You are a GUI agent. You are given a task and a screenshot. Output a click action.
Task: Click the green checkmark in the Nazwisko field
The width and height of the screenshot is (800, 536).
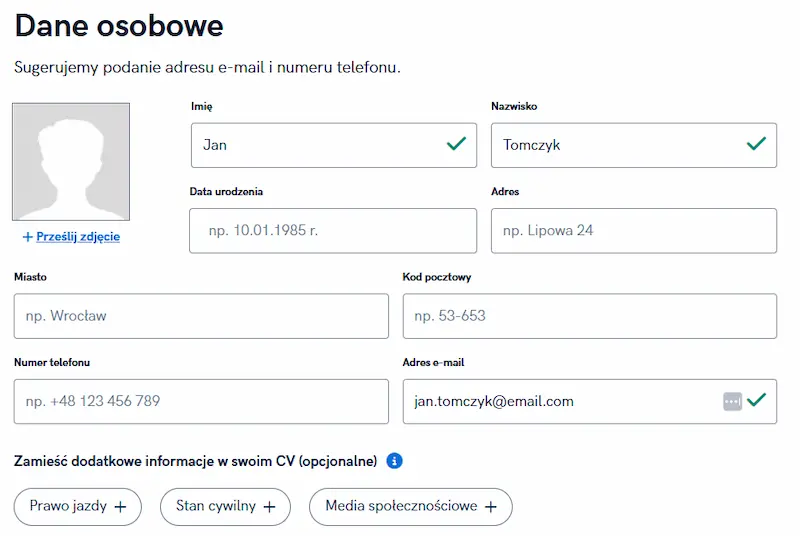click(x=756, y=144)
